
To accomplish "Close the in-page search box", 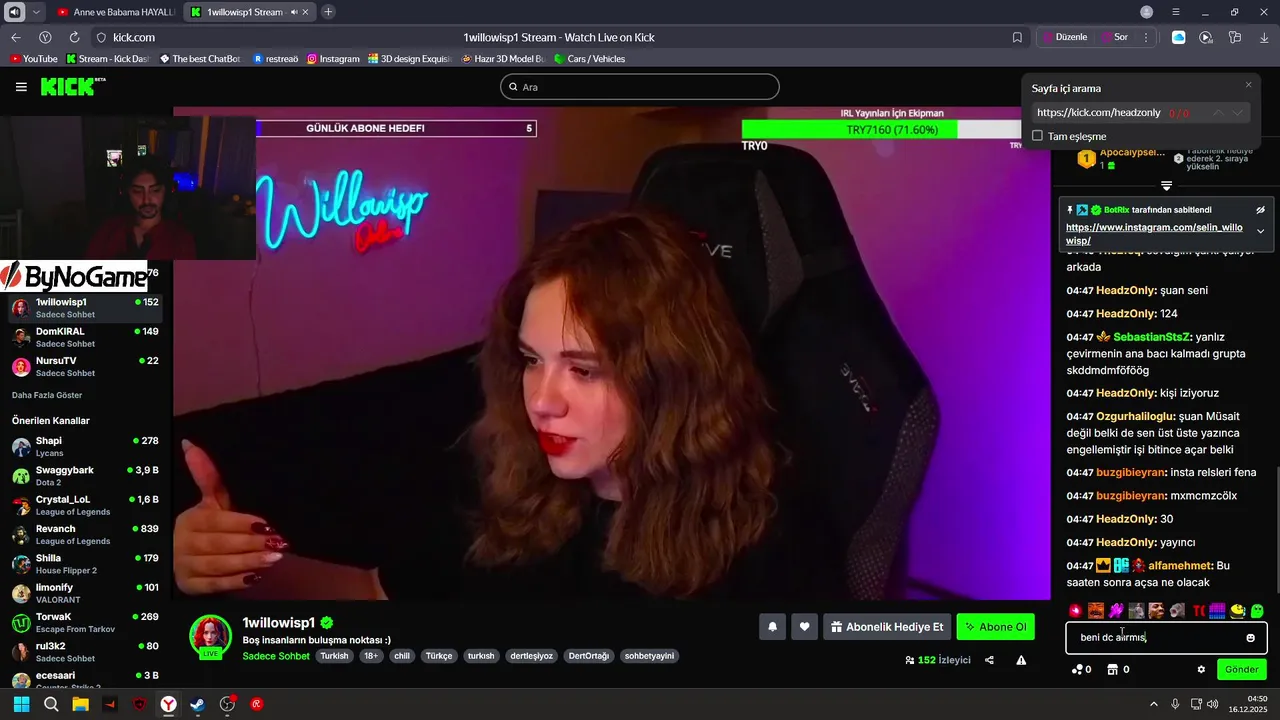I will click(1248, 85).
